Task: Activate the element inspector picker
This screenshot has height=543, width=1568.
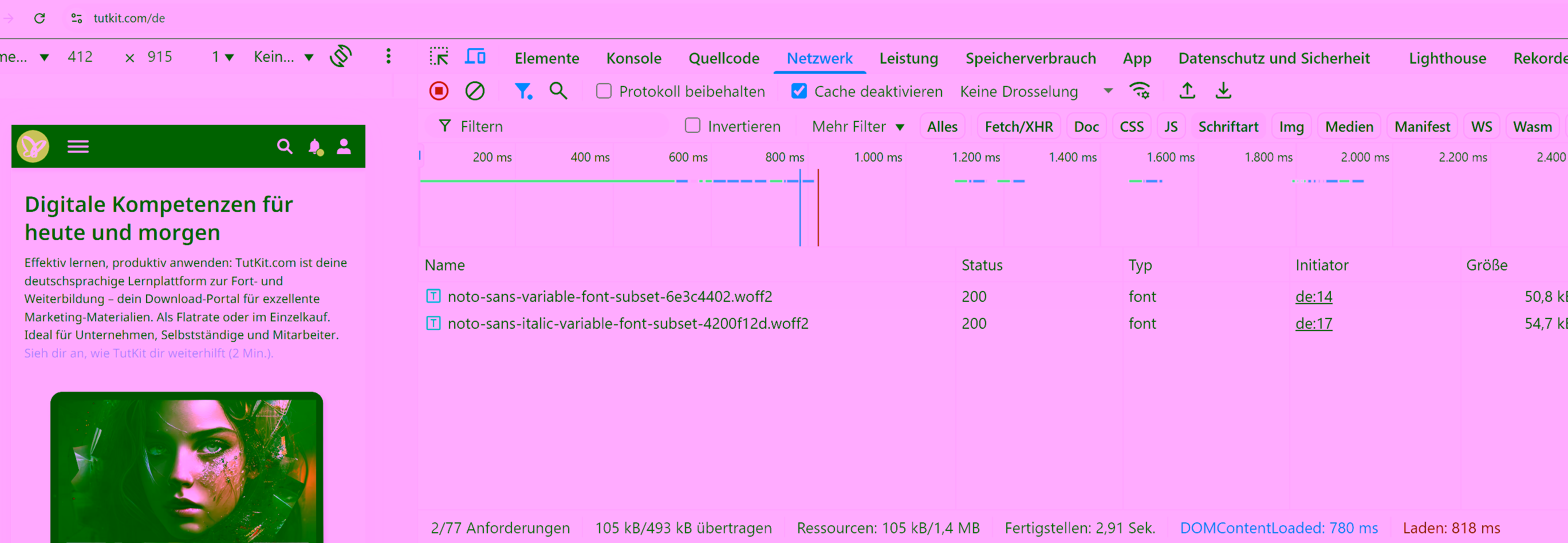Action: tap(438, 57)
